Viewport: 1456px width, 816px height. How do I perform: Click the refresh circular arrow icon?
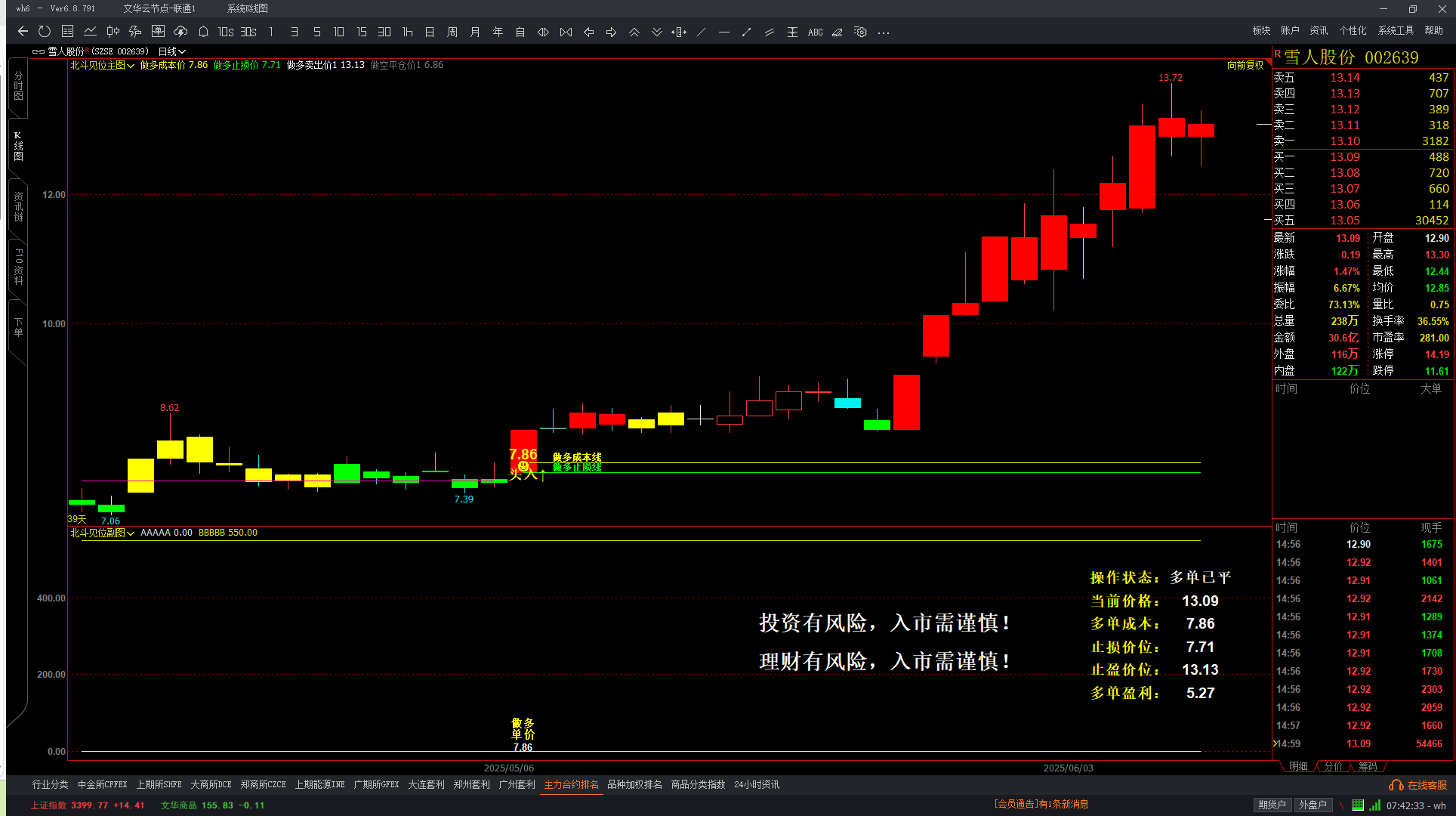(45, 32)
